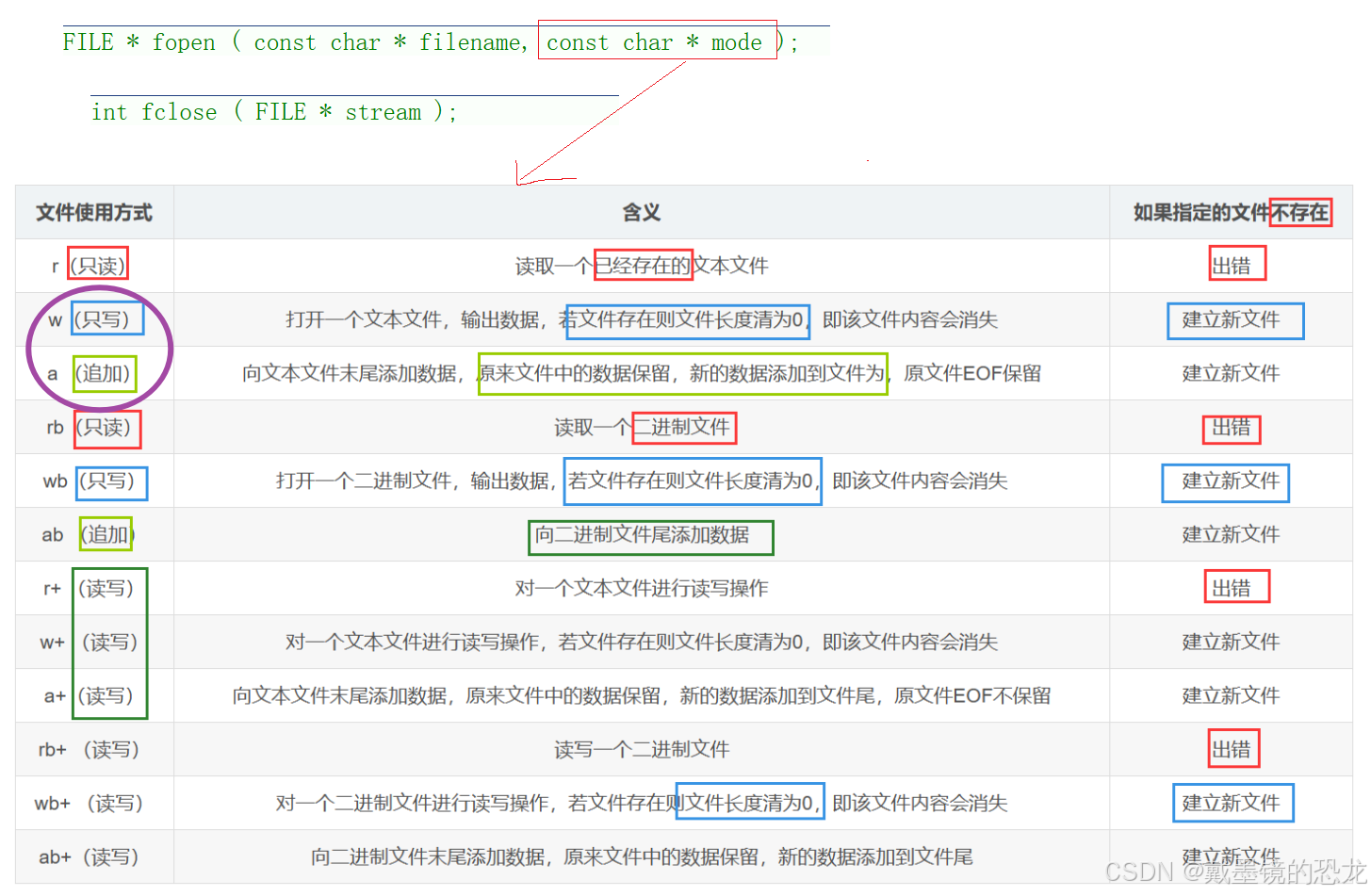Click the fopen function declaration line
The width and height of the screenshot is (1371, 896).
tap(431, 42)
